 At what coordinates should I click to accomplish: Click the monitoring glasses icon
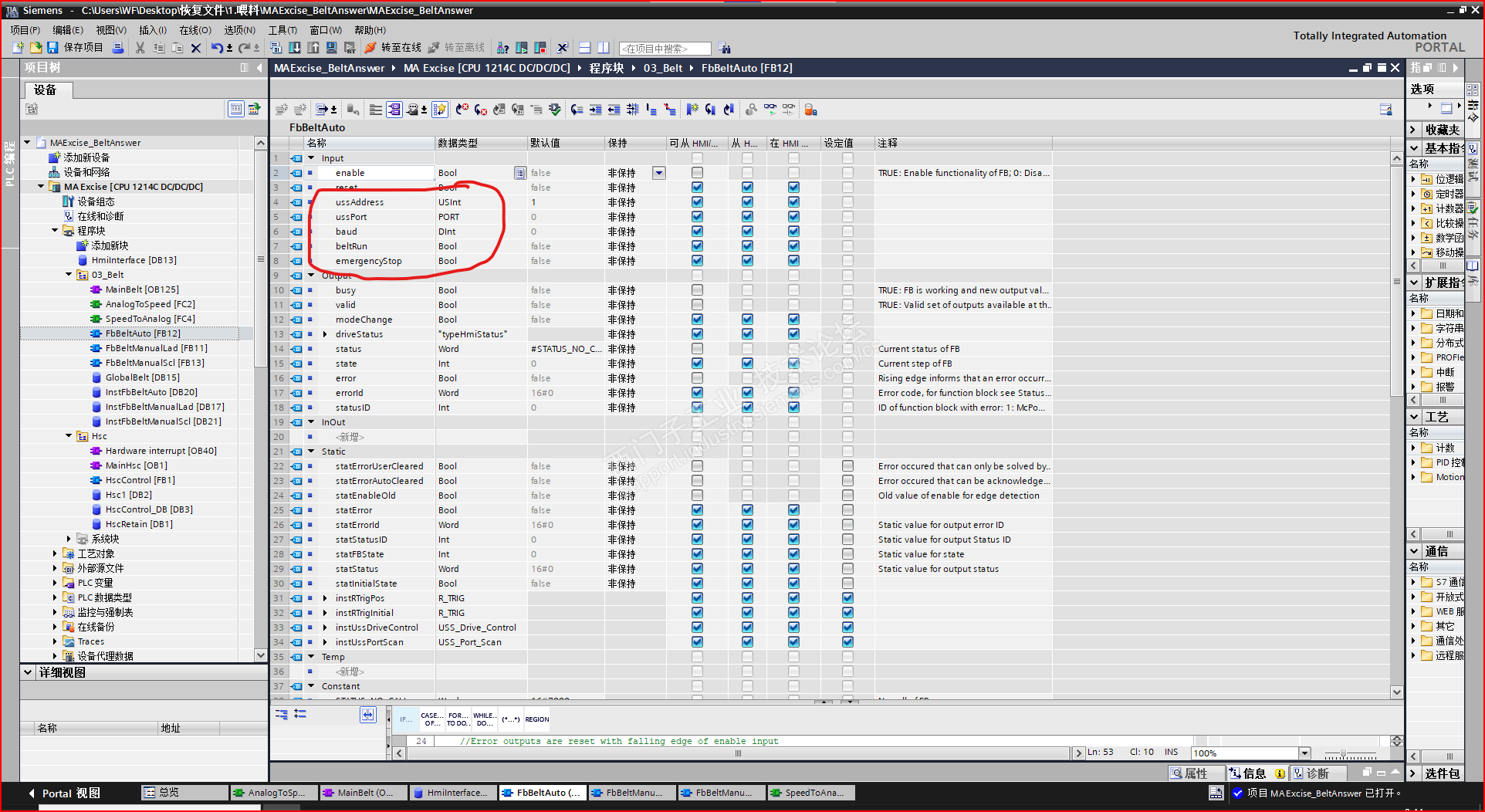(x=770, y=110)
